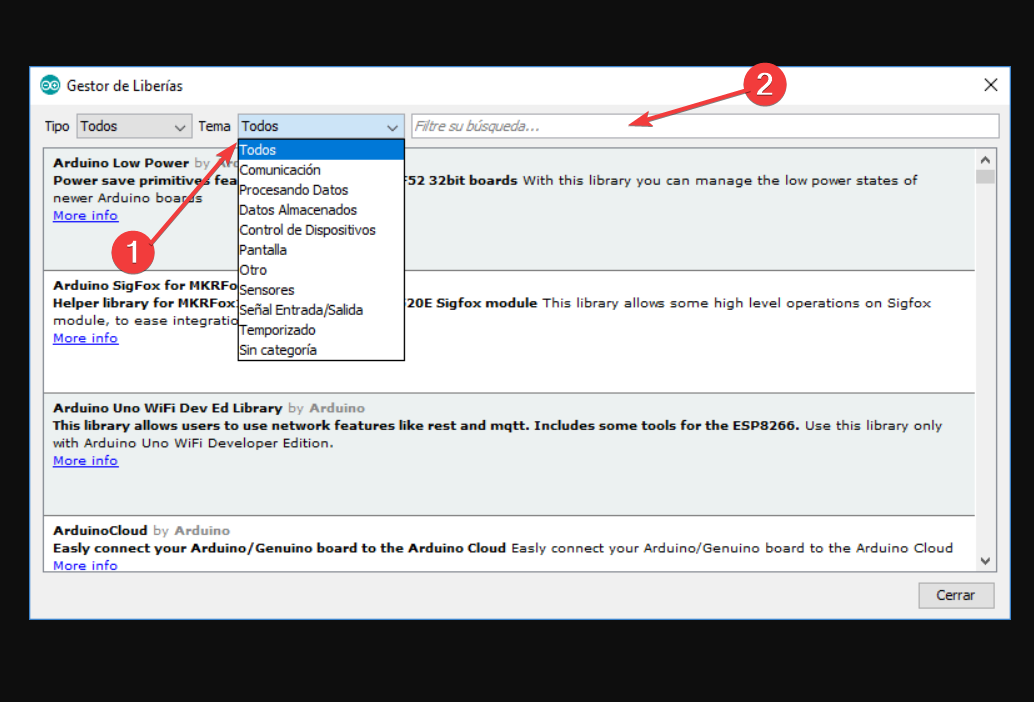Choose Comunicación from the Tema list
1034x702 pixels.
click(x=321, y=170)
